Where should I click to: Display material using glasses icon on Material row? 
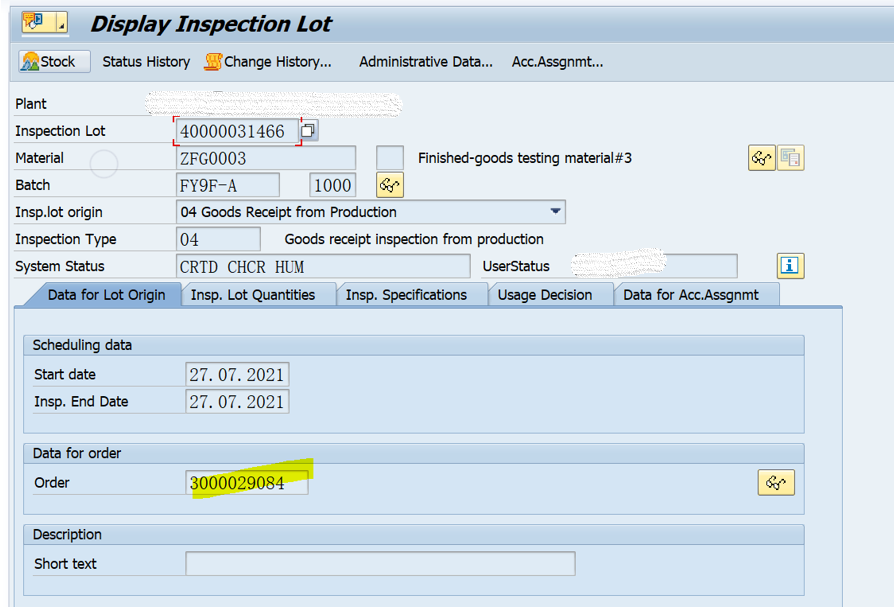[x=761, y=158]
